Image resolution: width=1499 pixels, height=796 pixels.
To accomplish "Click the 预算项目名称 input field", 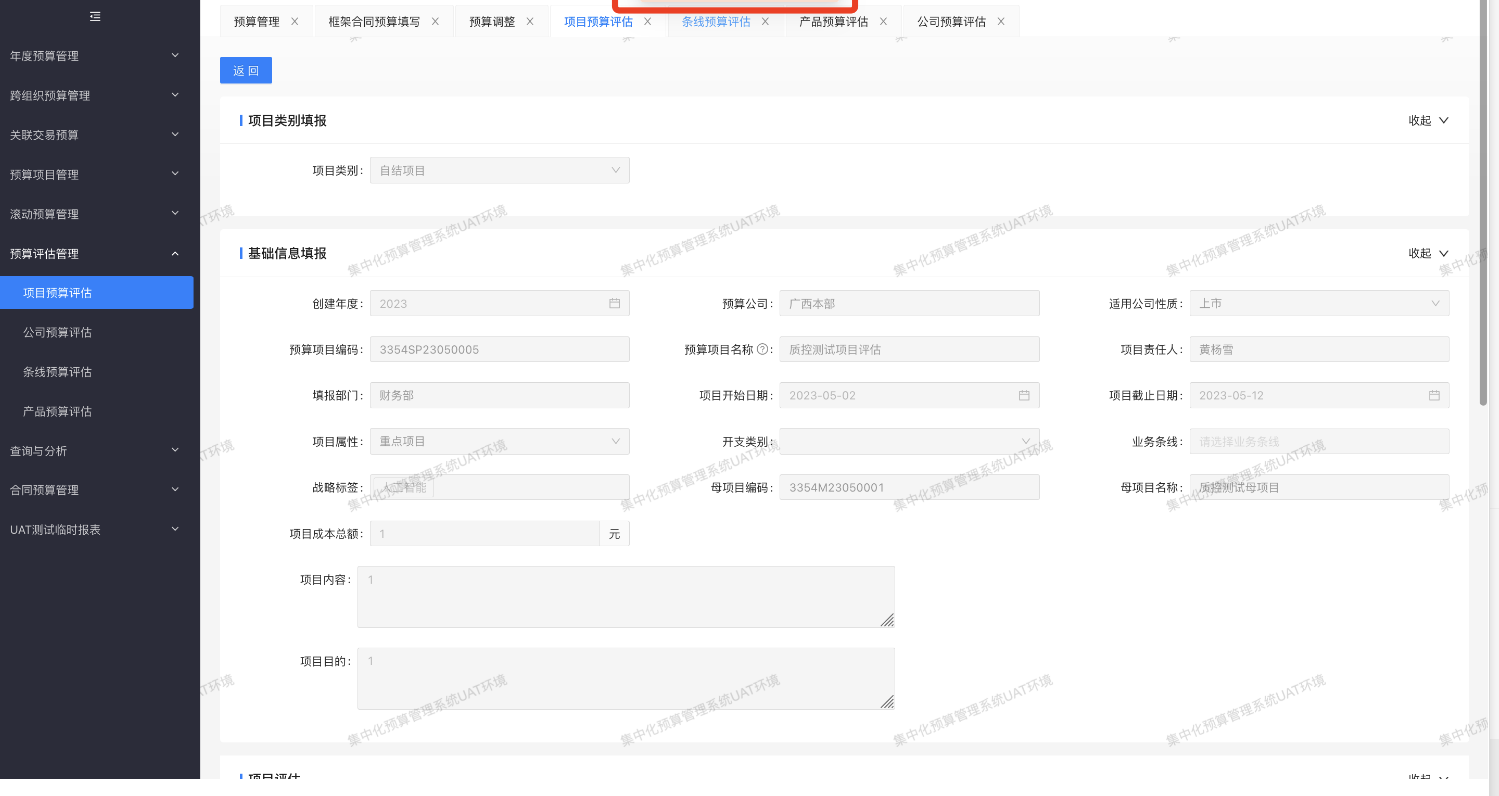I will coord(909,349).
